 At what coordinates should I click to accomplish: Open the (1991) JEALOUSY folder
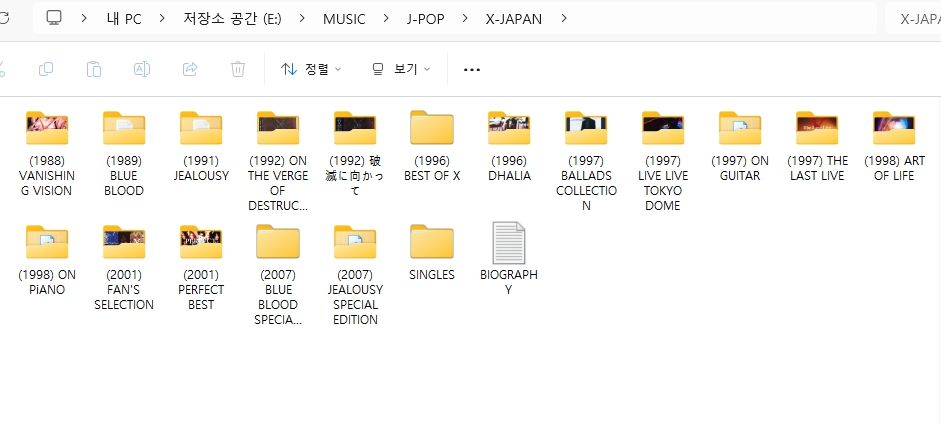coord(201,146)
